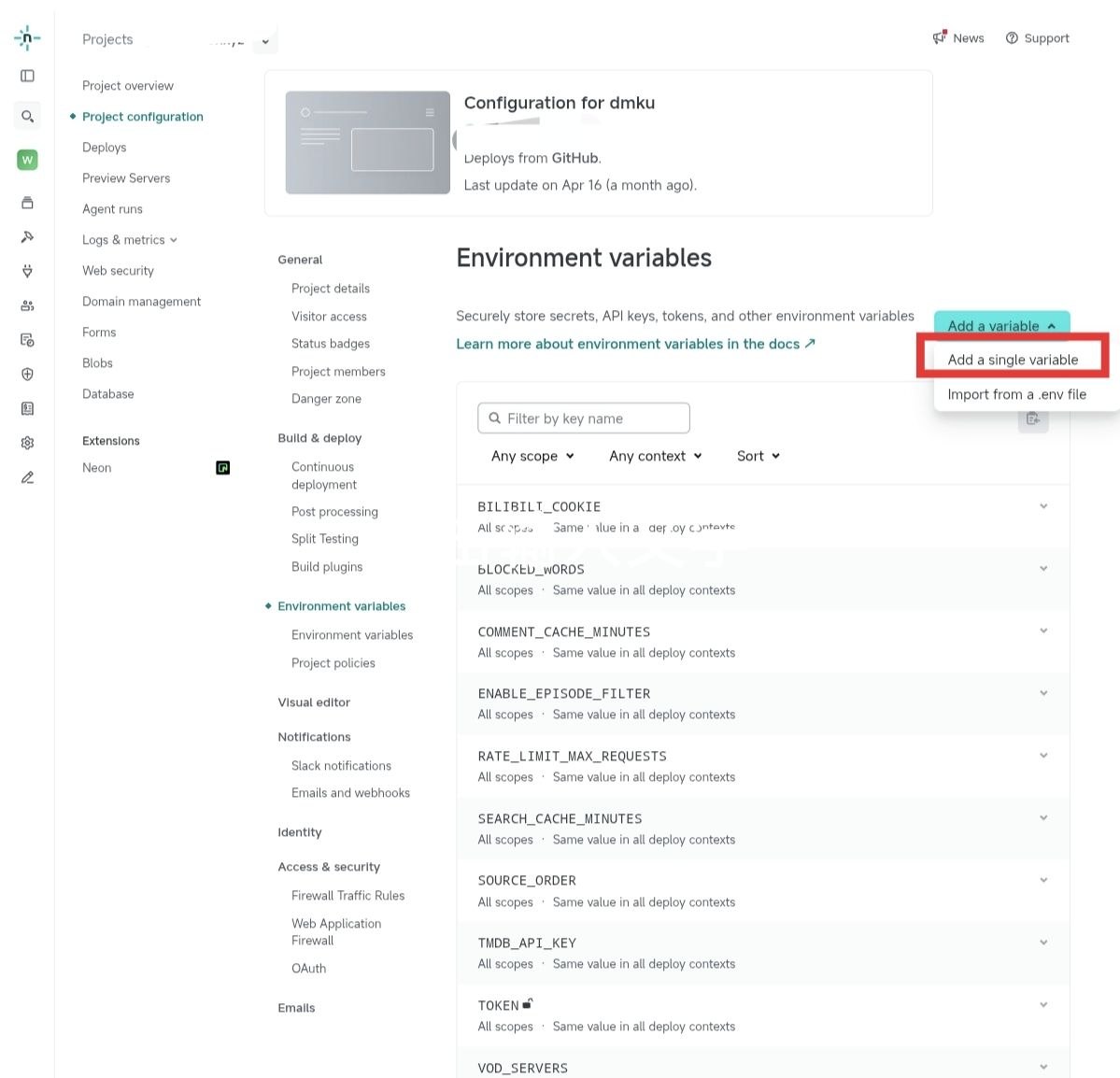1120x1078 pixels.
Task: Open the OAuth settings link
Action: 308,969
